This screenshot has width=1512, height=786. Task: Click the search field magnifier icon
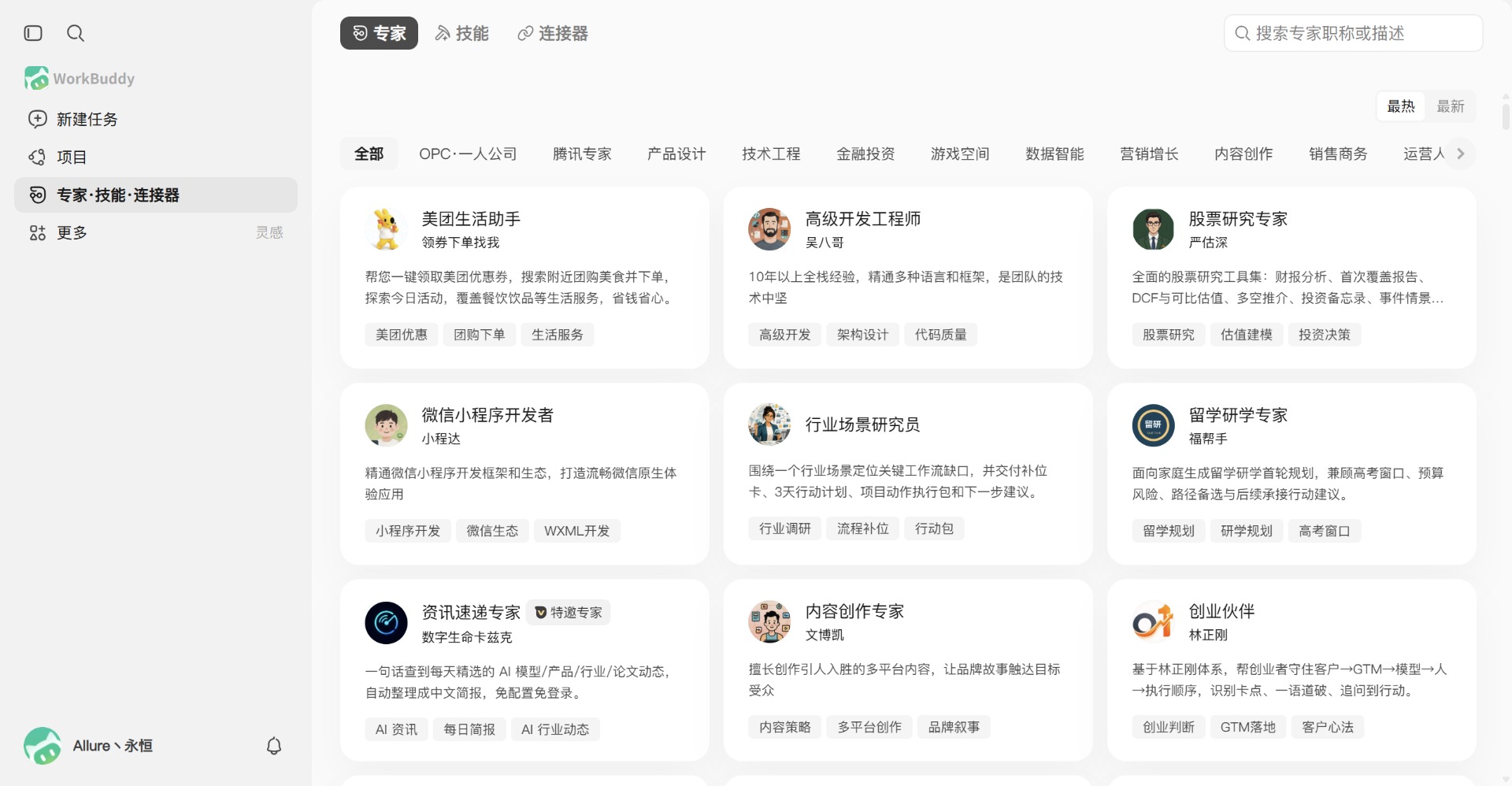point(1243,33)
